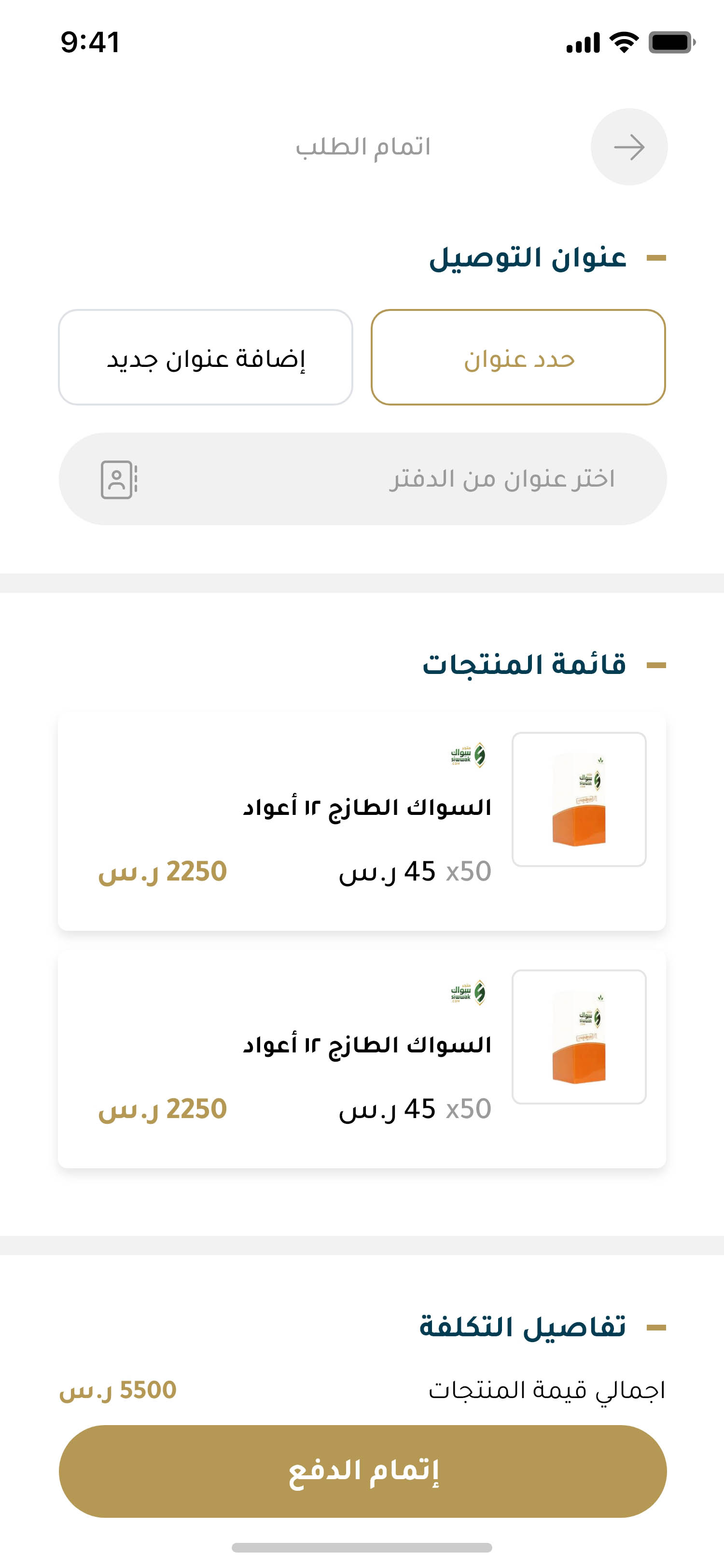Tap the home indicator bar
Image resolution: width=724 pixels, height=1568 pixels.
(362, 1547)
